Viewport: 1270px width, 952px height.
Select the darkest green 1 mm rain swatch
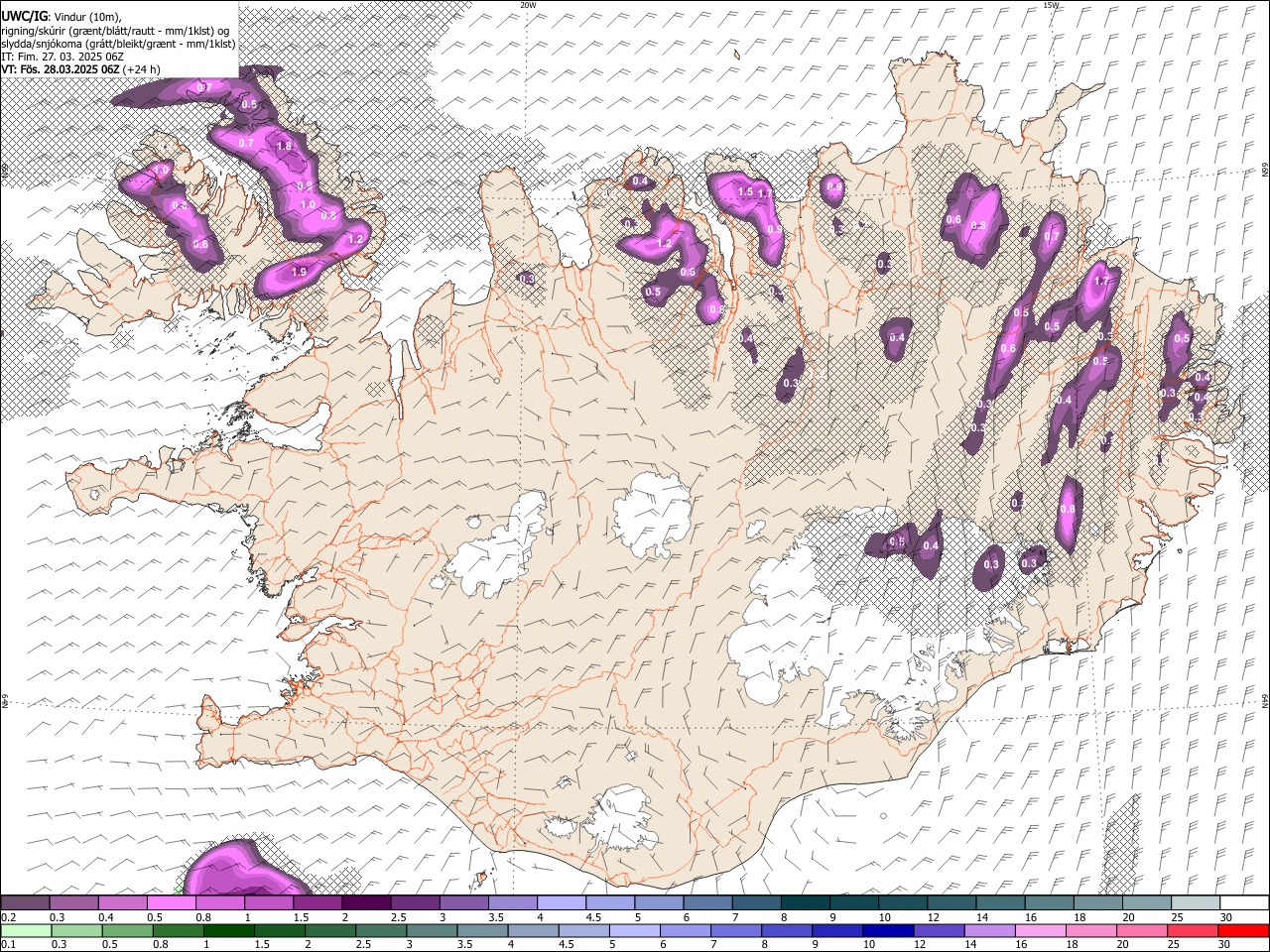point(229,931)
